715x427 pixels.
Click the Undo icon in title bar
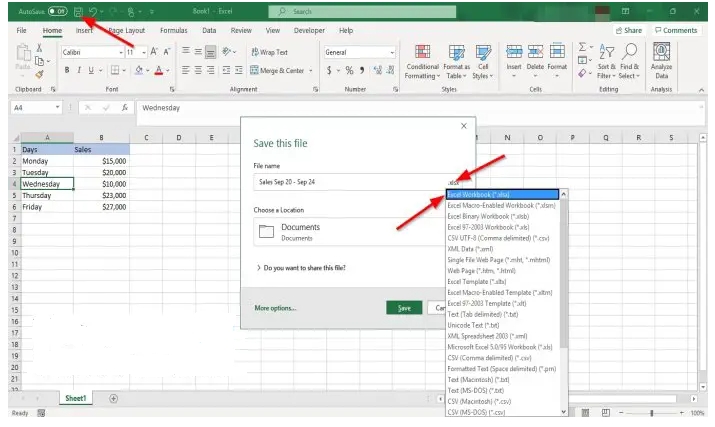pyautogui.click(x=93, y=11)
